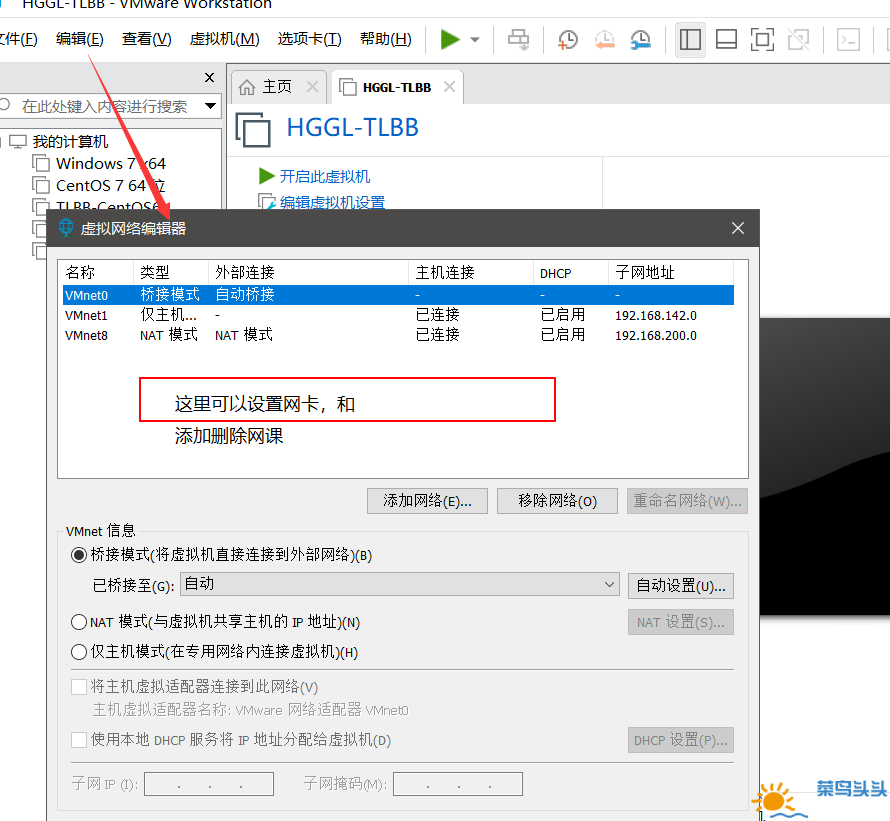Open the snapshot manager icon
This screenshot has height=821, width=890.
click(x=641, y=40)
